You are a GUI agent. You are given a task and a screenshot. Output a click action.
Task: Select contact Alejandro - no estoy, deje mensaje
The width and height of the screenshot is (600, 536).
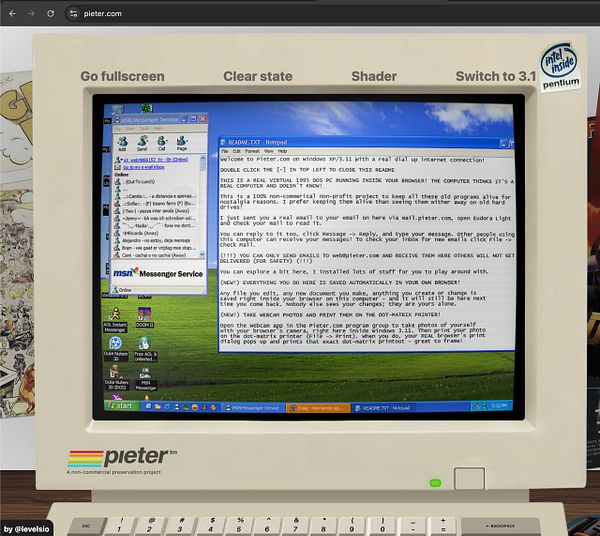pos(156,241)
